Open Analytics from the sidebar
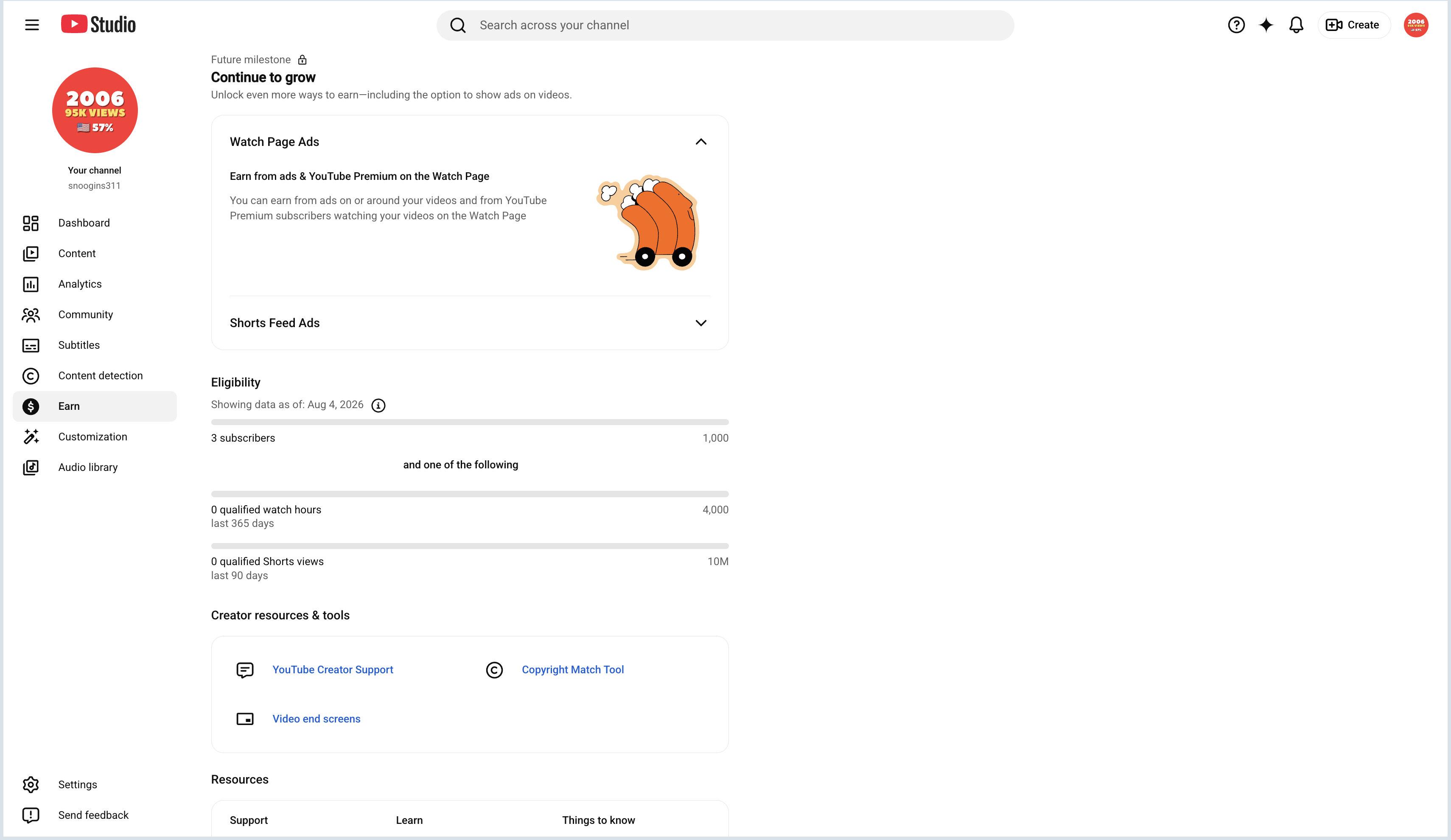 pyautogui.click(x=95, y=284)
